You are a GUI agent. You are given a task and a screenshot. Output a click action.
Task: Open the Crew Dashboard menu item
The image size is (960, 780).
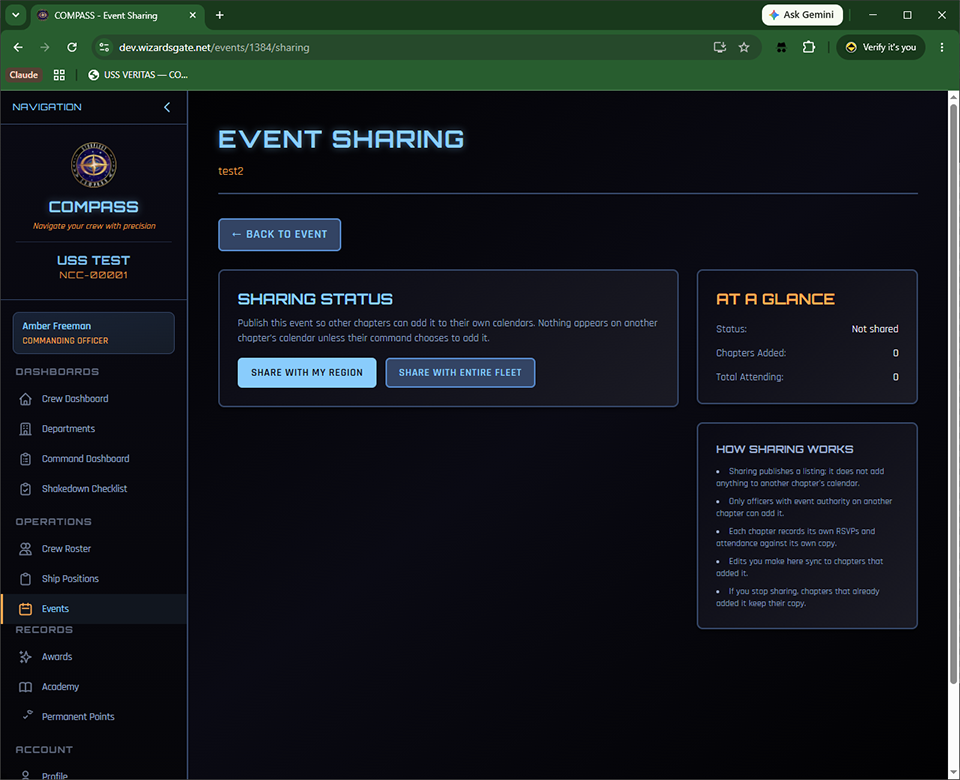click(94, 399)
